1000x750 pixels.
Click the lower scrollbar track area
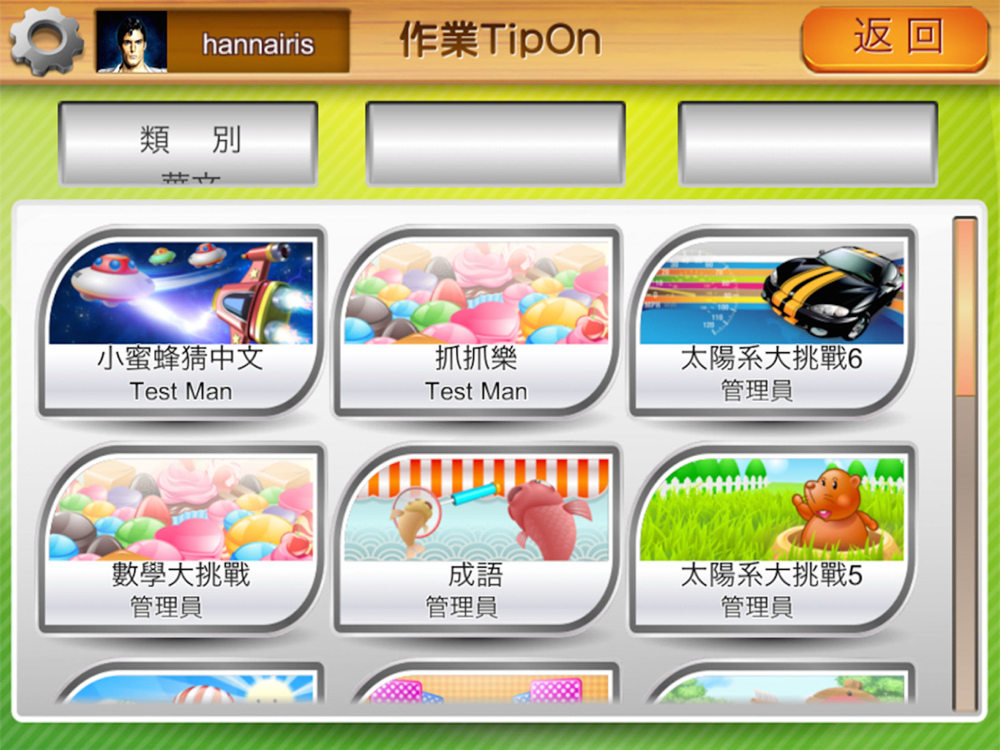click(x=965, y=554)
